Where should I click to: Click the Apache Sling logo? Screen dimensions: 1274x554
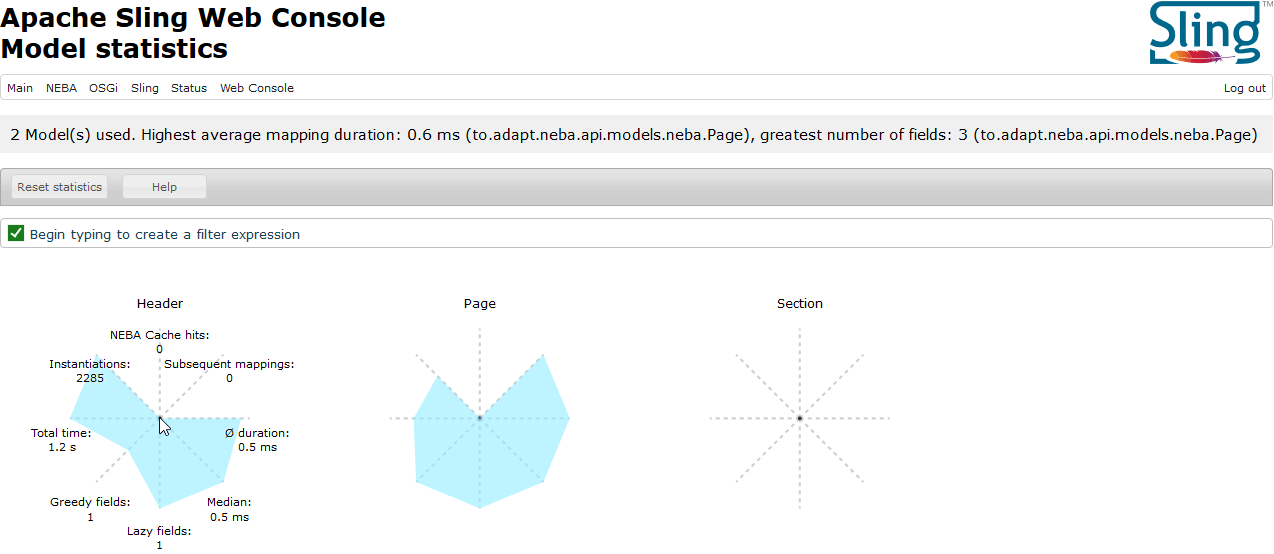[x=1204, y=33]
